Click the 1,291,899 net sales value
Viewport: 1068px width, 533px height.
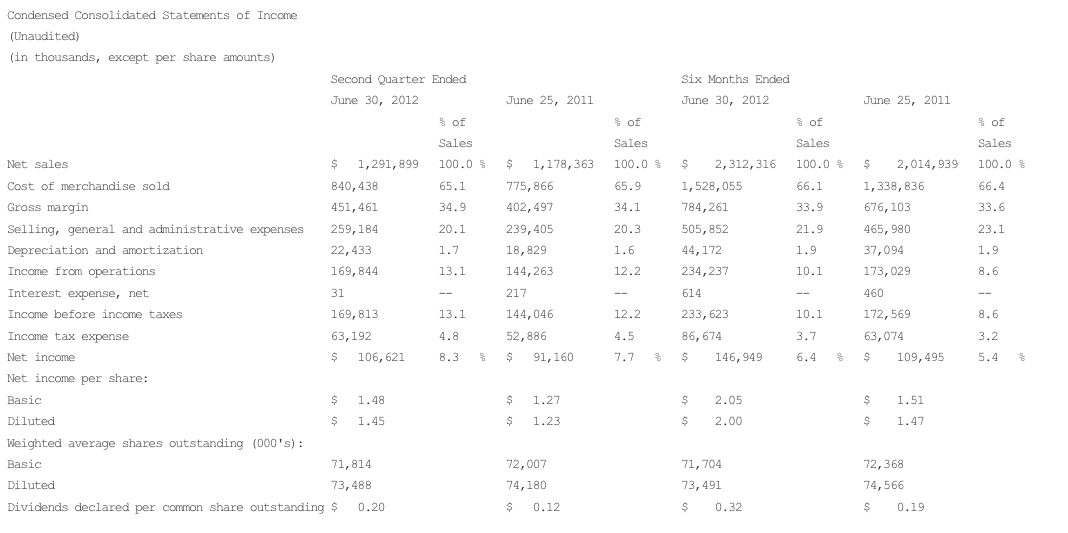[387, 164]
